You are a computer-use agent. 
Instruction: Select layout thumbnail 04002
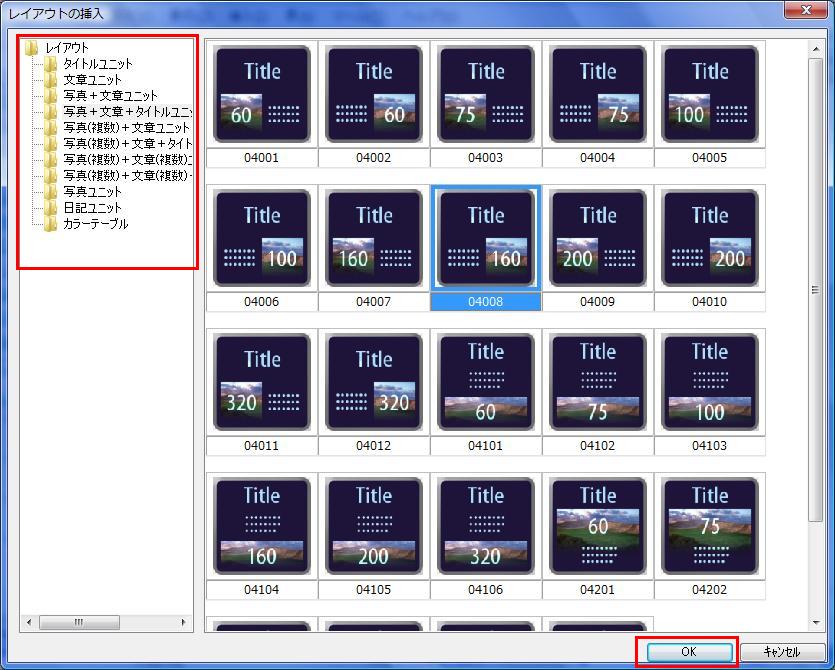pyautogui.click(x=374, y=94)
